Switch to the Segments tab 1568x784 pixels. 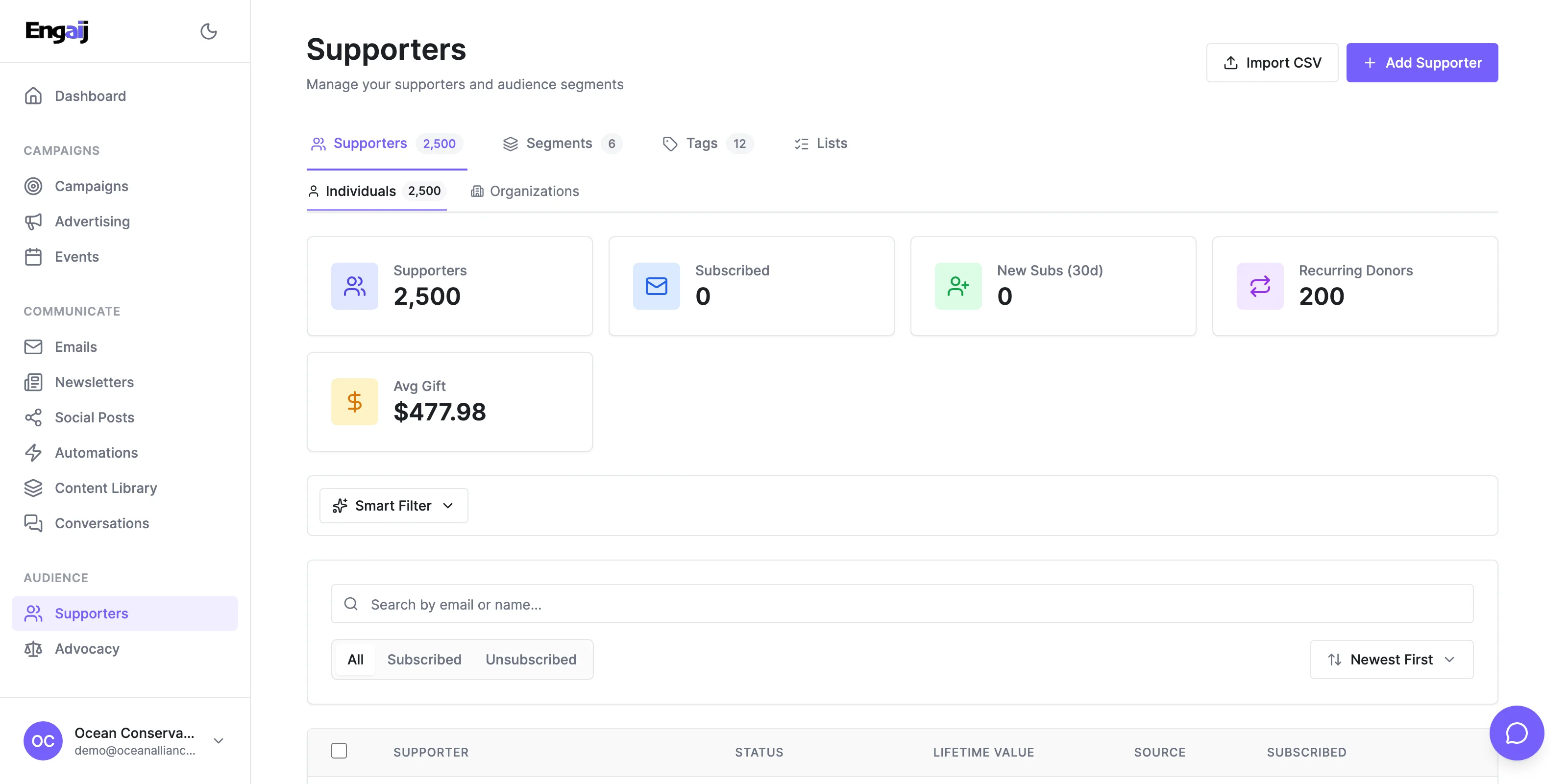click(x=559, y=144)
